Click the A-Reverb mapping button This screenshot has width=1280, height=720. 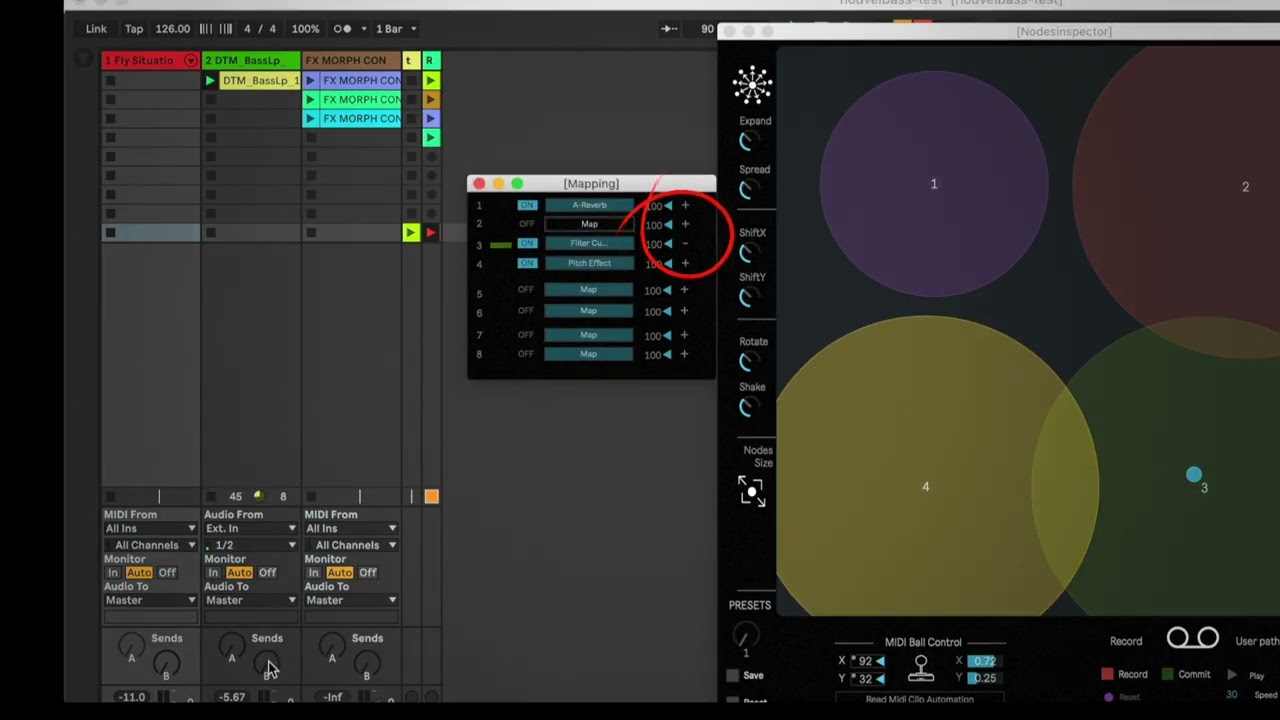[x=589, y=205]
